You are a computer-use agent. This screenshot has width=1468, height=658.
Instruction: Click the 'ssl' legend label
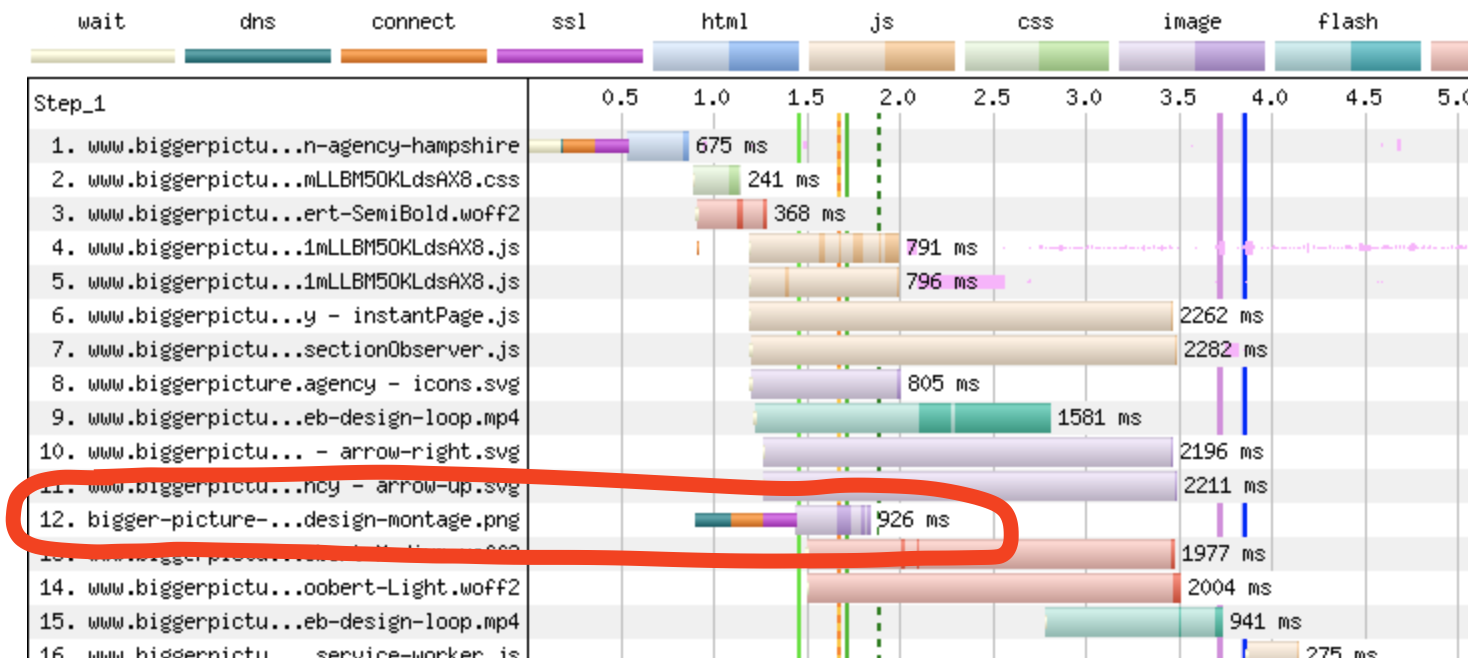569,21
